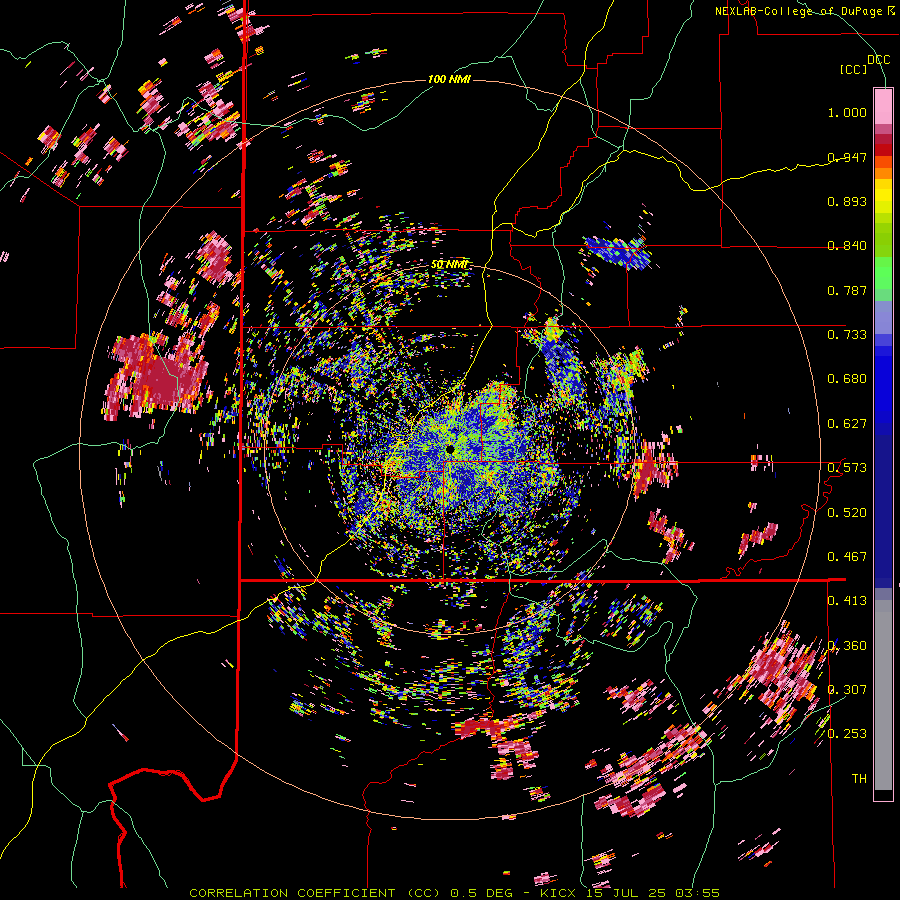Click the 0.253 color scale value
The width and height of the screenshot is (900, 900).
pos(847,734)
